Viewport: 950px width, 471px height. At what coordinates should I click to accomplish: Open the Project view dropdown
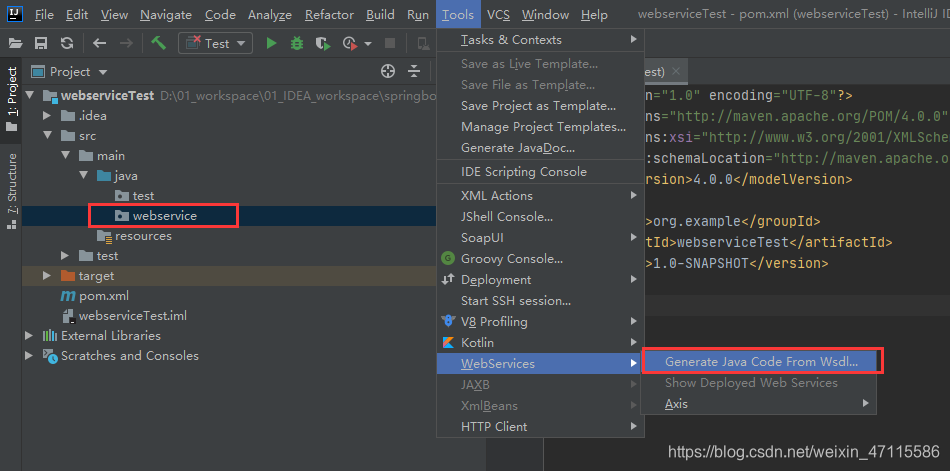[69, 72]
